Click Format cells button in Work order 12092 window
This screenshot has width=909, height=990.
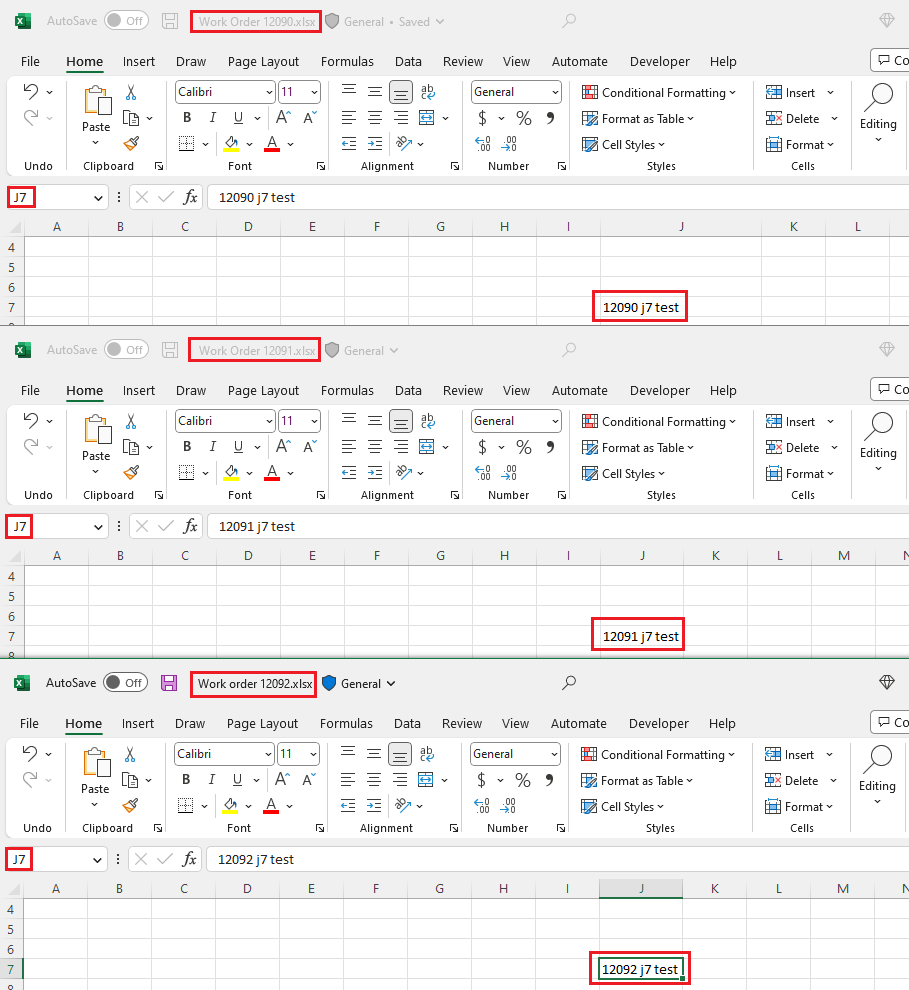pyautogui.click(x=799, y=806)
